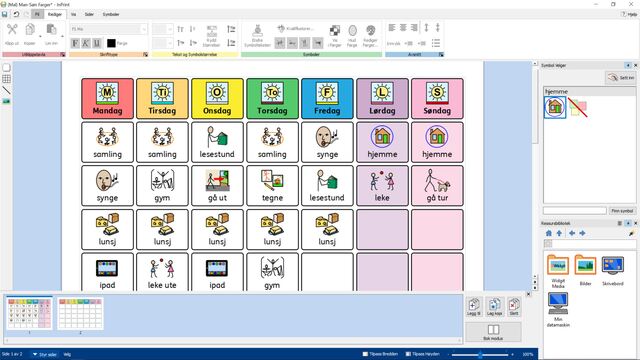
Task: Click the Finn symbol button
Action: (x=622, y=211)
